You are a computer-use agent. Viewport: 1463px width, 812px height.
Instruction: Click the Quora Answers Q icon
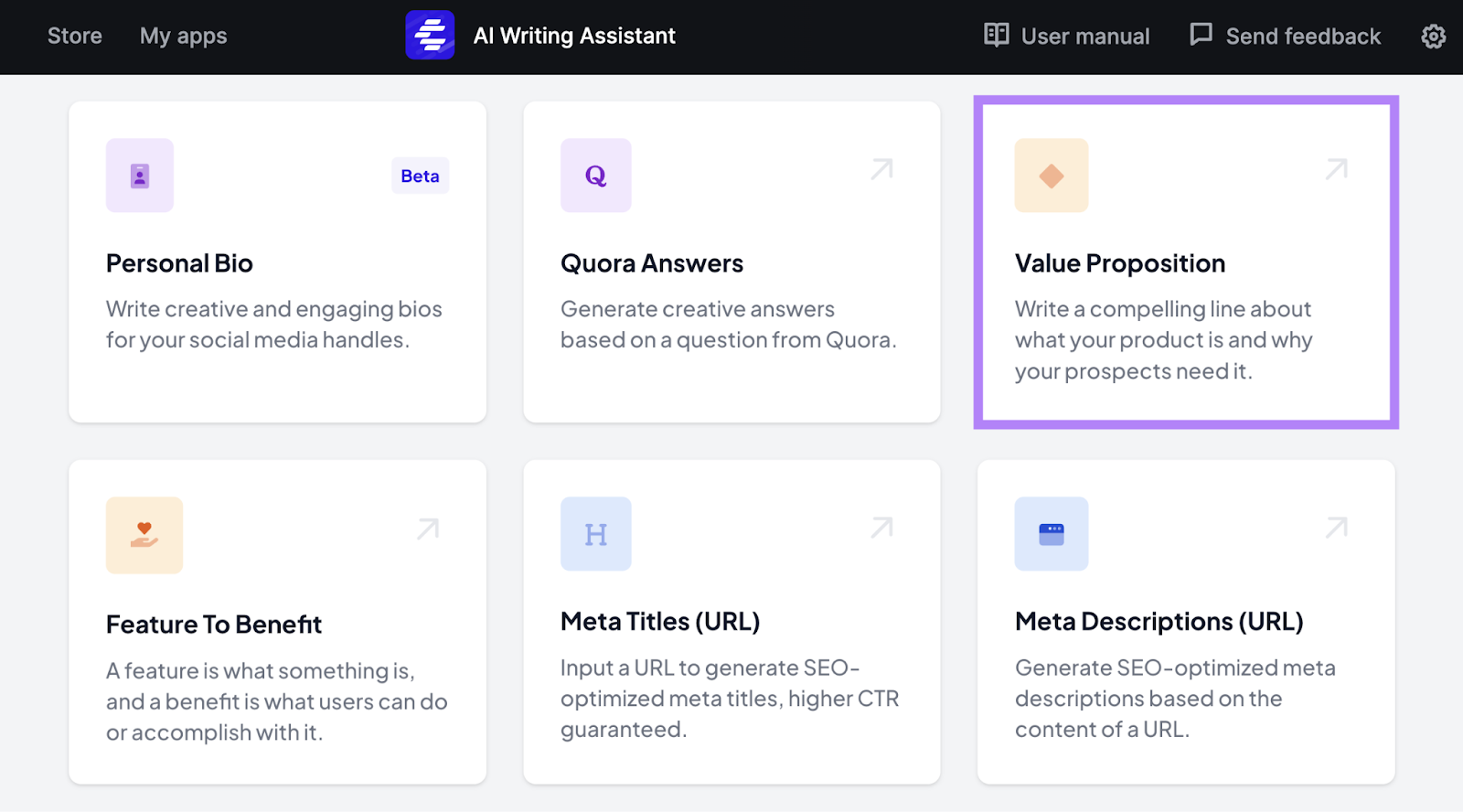(595, 176)
